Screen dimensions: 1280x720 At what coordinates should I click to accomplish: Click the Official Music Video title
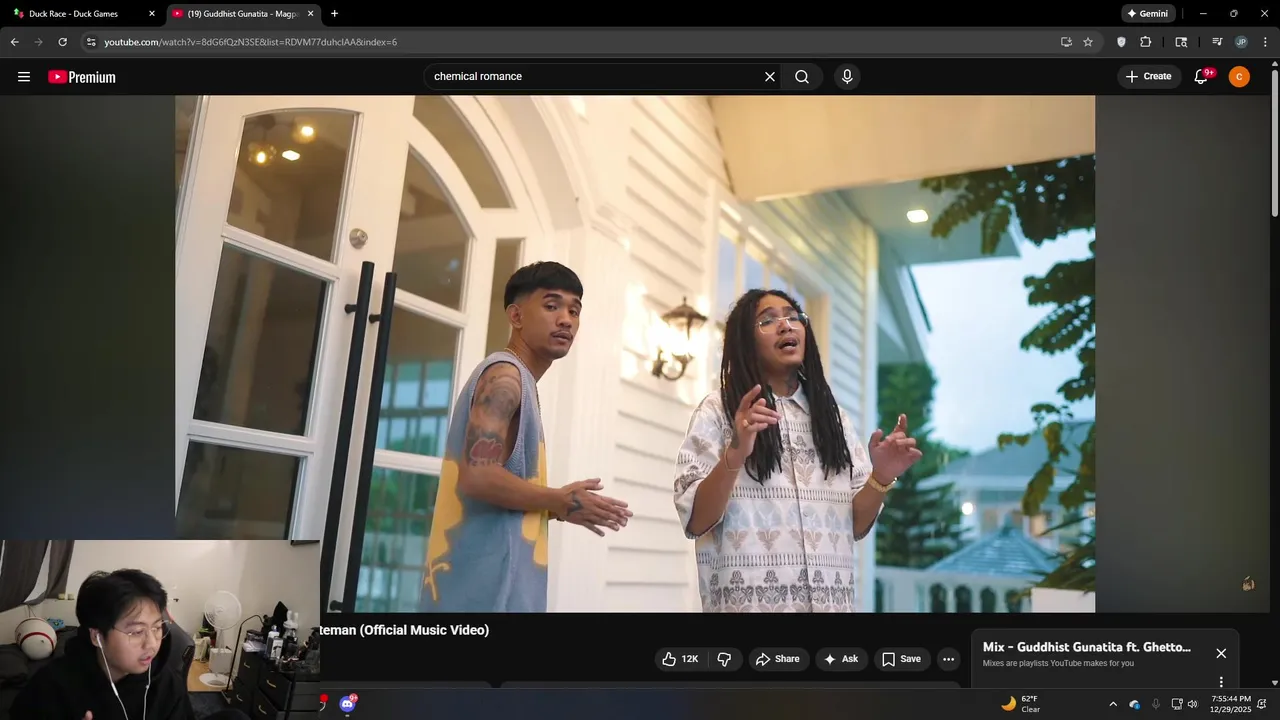[x=404, y=630]
